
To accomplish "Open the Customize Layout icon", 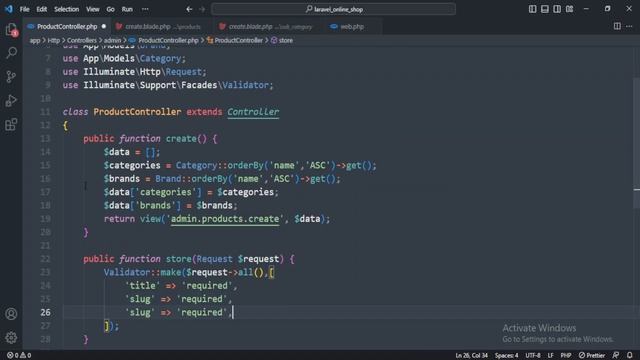I will pyautogui.click(x=569, y=9).
